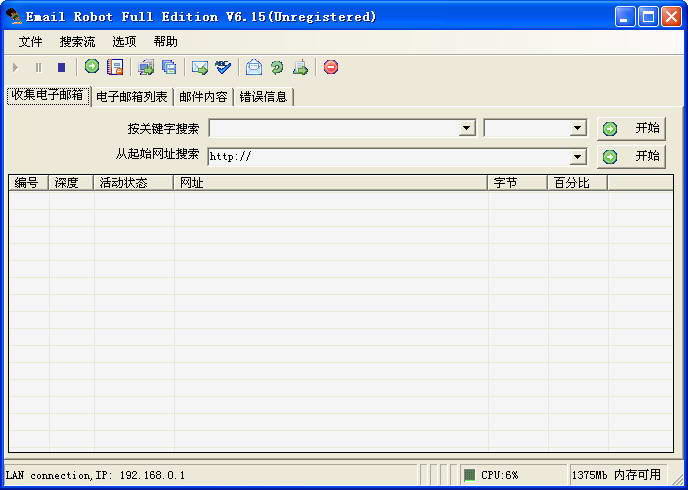The height and width of the screenshot is (490, 688).
Task: Minimize the Email Robot window
Action: pos(625,18)
